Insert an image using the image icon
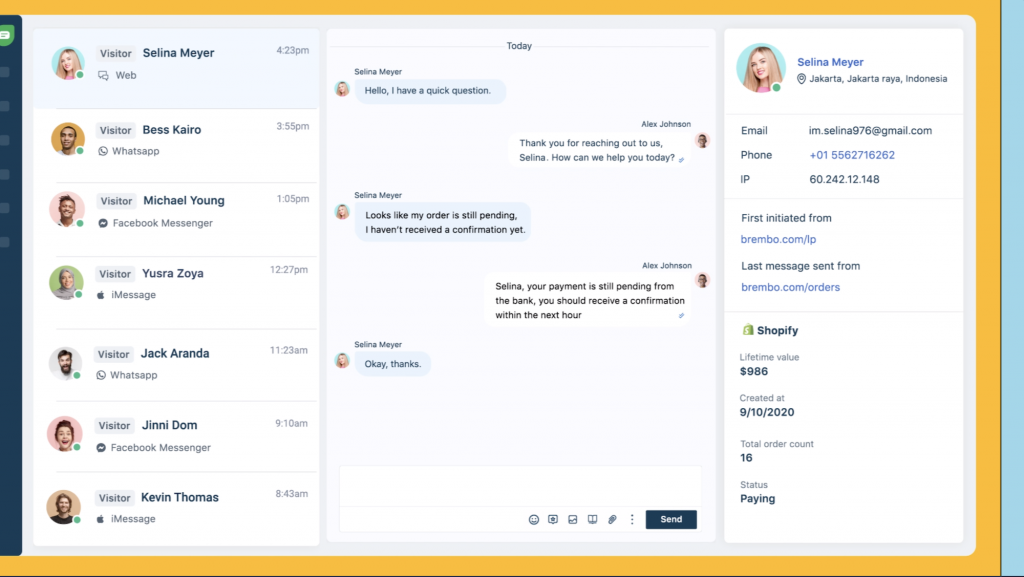The image size is (1024, 577). 572,519
